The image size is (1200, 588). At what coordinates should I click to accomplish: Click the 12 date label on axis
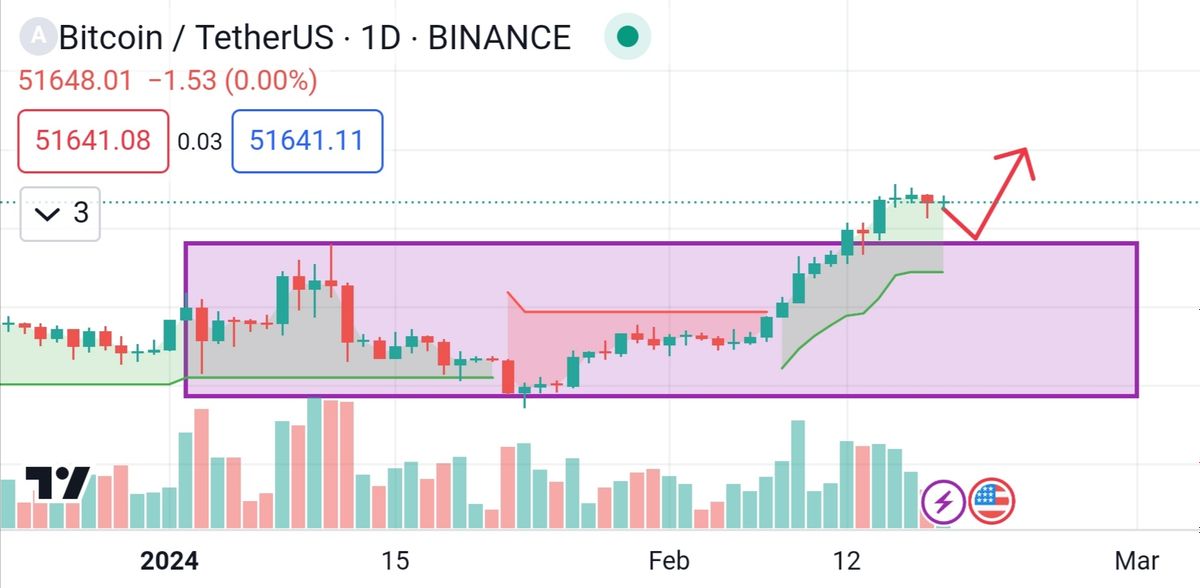[848, 560]
